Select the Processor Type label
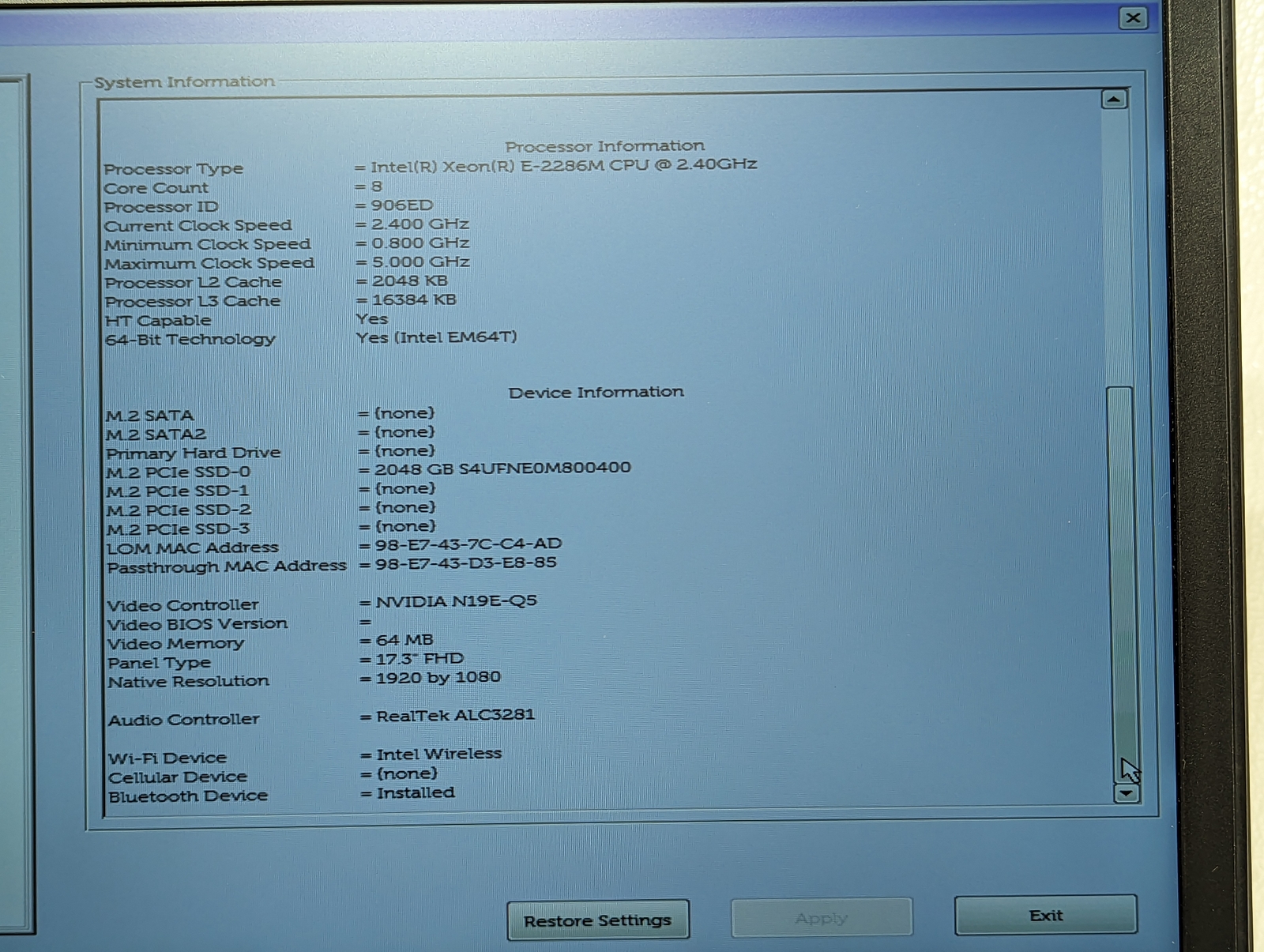Image resolution: width=1264 pixels, height=952 pixels. pyautogui.click(x=174, y=168)
